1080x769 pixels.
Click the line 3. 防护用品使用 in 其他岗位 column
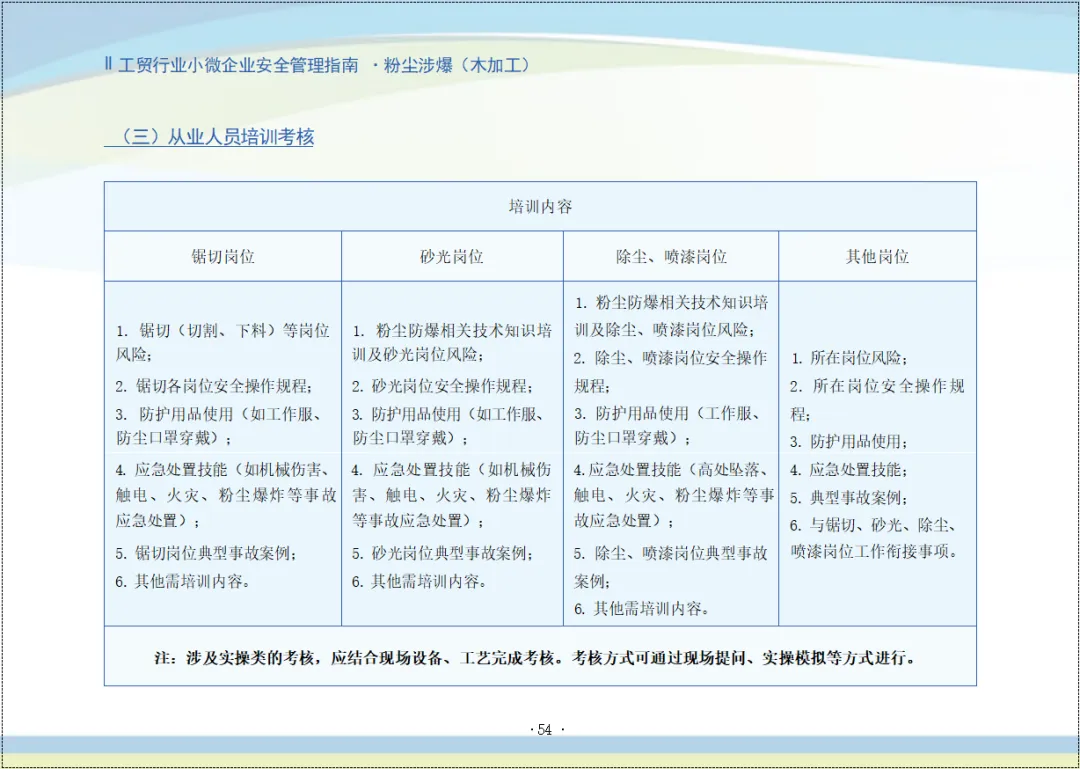pos(849,442)
